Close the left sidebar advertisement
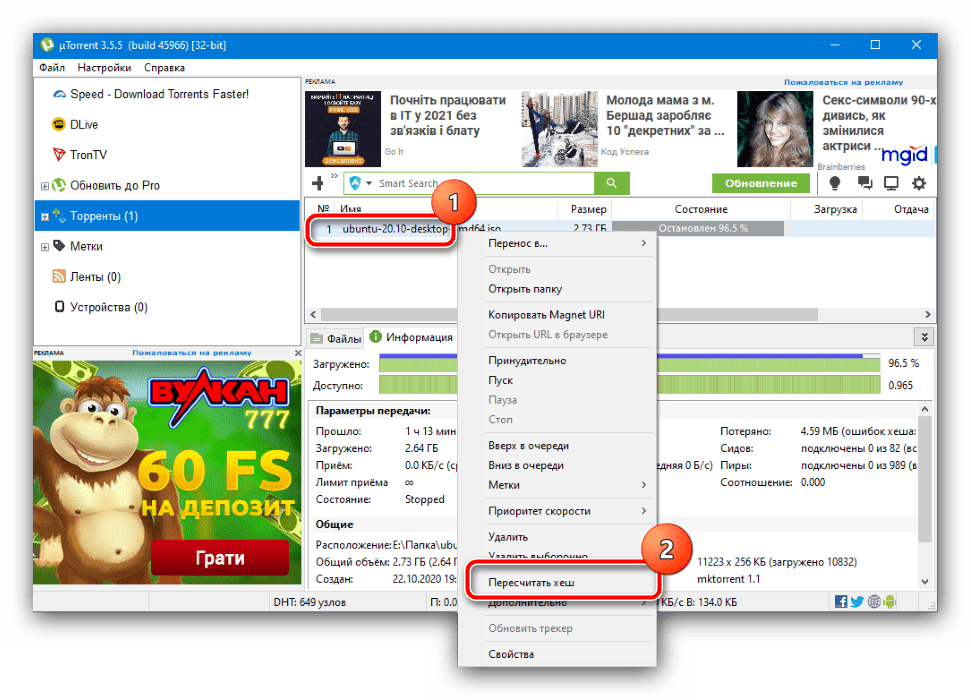The width and height of the screenshot is (971, 700). point(298,352)
